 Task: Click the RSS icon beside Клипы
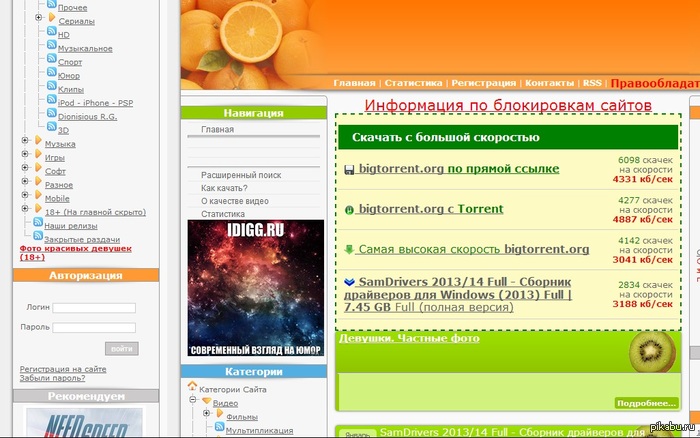pyautogui.click(x=51, y=89)
